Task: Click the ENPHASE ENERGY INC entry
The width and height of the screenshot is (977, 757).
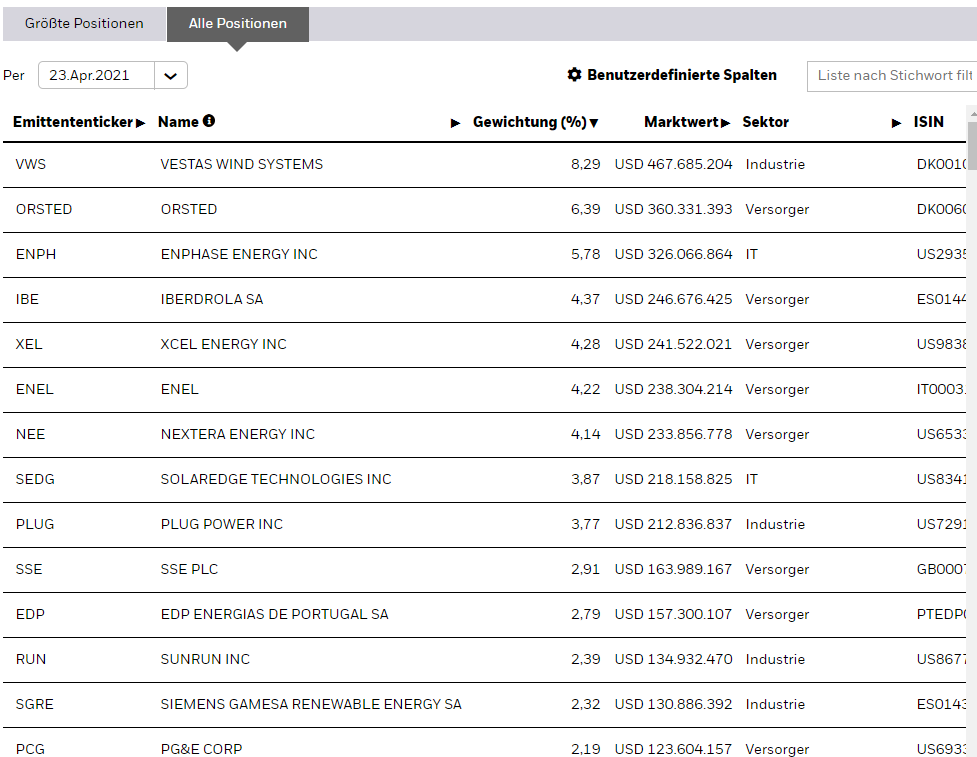Action: pos(239,254)
